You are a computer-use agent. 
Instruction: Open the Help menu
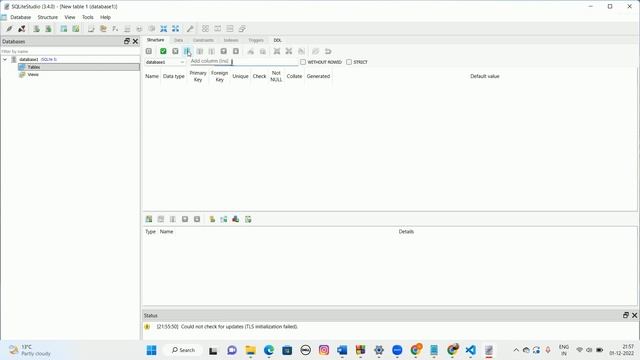105,17
